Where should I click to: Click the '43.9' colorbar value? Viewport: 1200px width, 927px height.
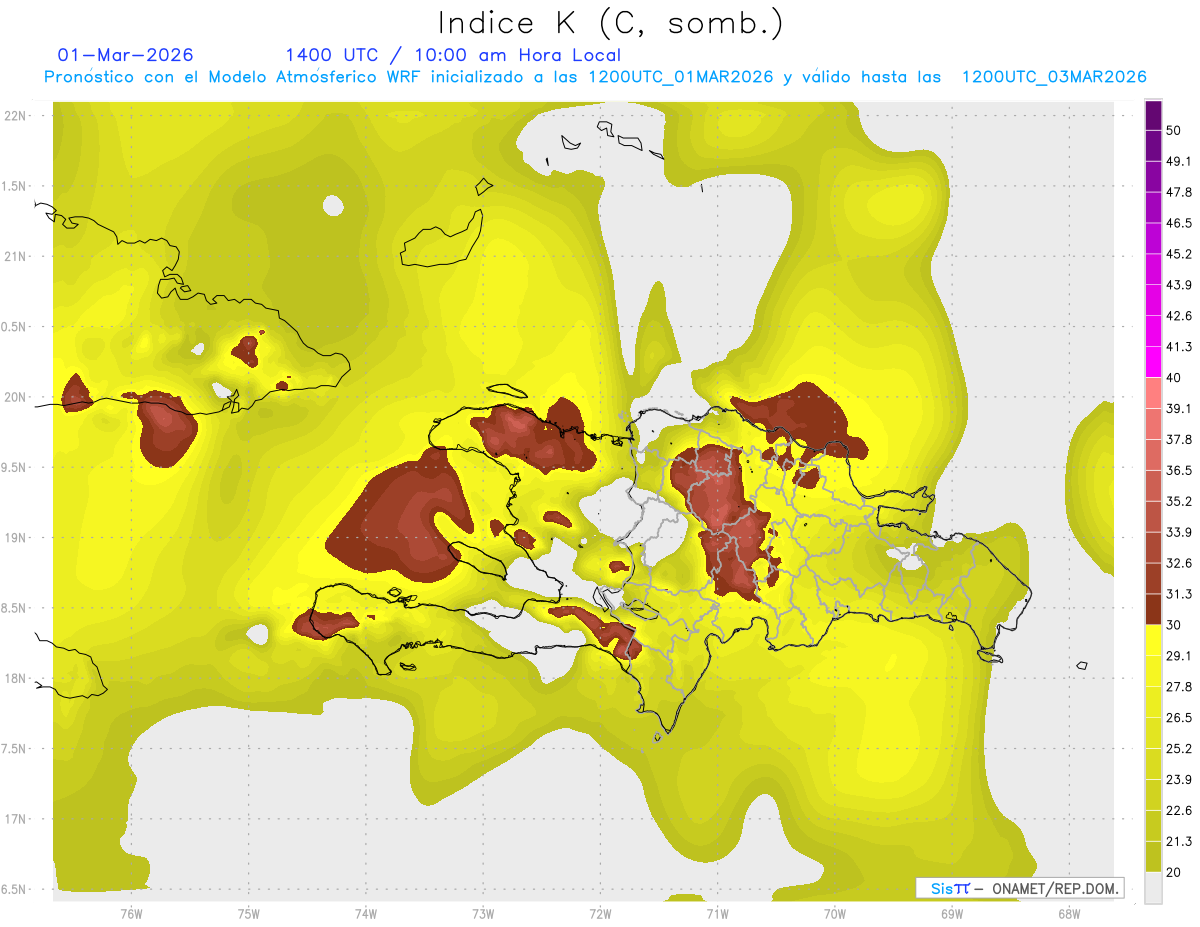(x=1179, y=285)
